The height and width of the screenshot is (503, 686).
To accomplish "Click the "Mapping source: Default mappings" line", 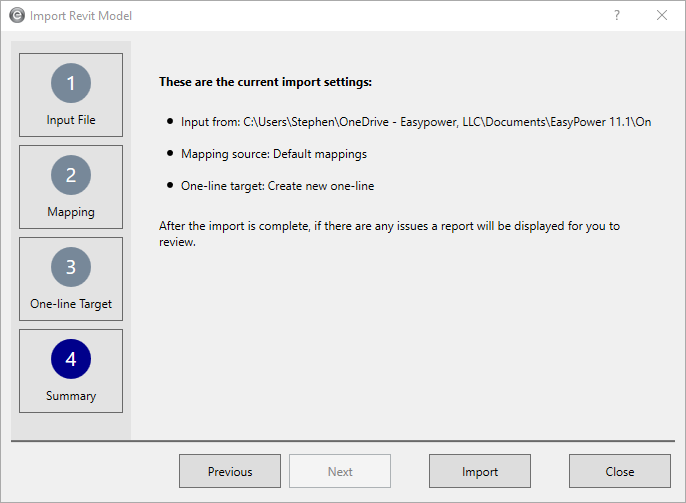I will click(274, 154).
